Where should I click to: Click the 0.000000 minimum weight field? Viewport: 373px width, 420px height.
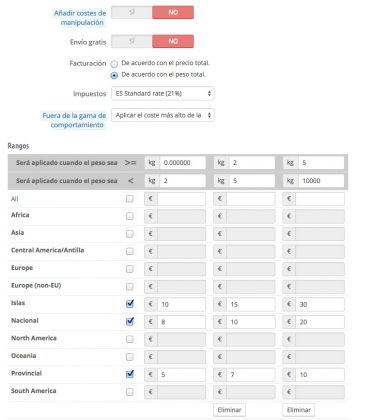[x=183, y=163]
